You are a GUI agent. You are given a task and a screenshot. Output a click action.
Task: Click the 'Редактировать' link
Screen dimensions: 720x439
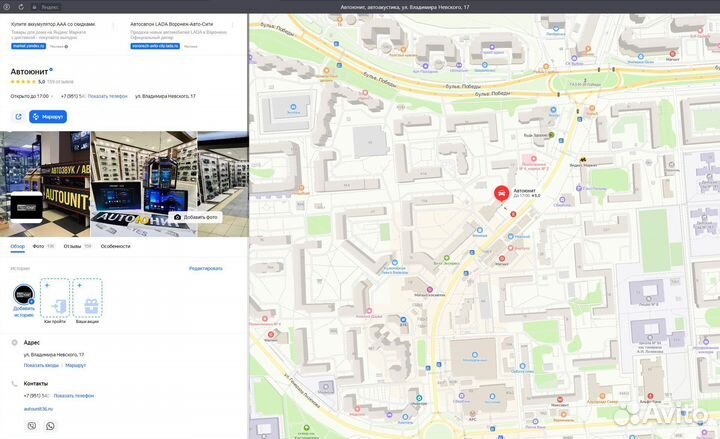pos(206,268)
